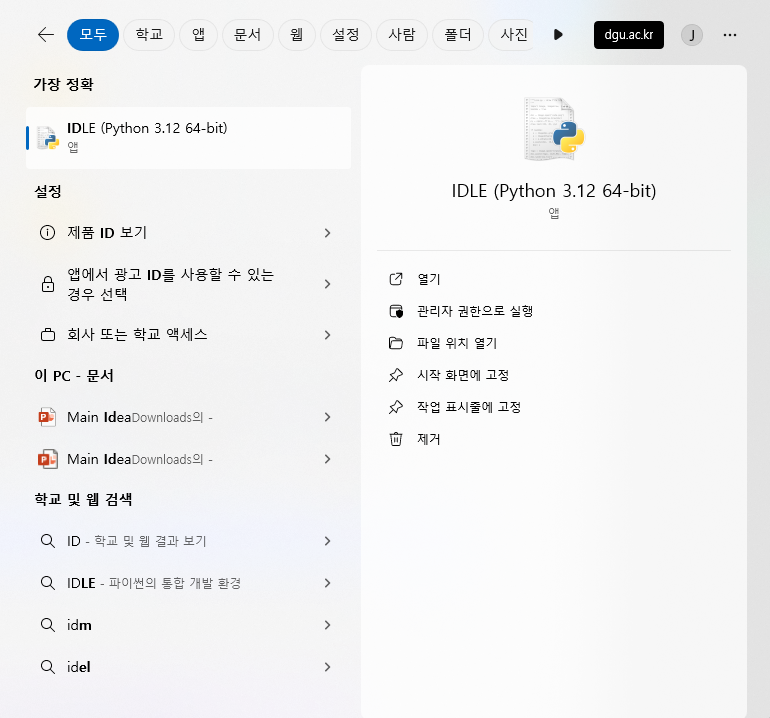Image resolution: width=770 pixels, height=718 pixels.
Task: Switch to the 설정 filter tab
Action: pyautogui.click(x=346, y=35)
